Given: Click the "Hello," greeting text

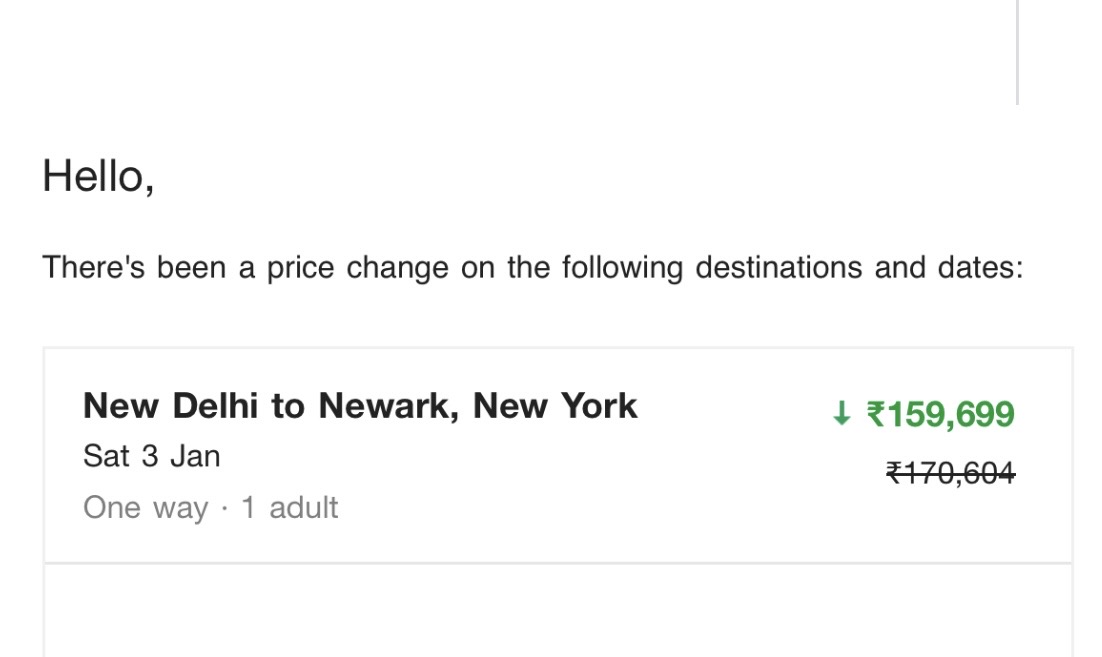Looking at the screenshot, I should click(98, 177).
